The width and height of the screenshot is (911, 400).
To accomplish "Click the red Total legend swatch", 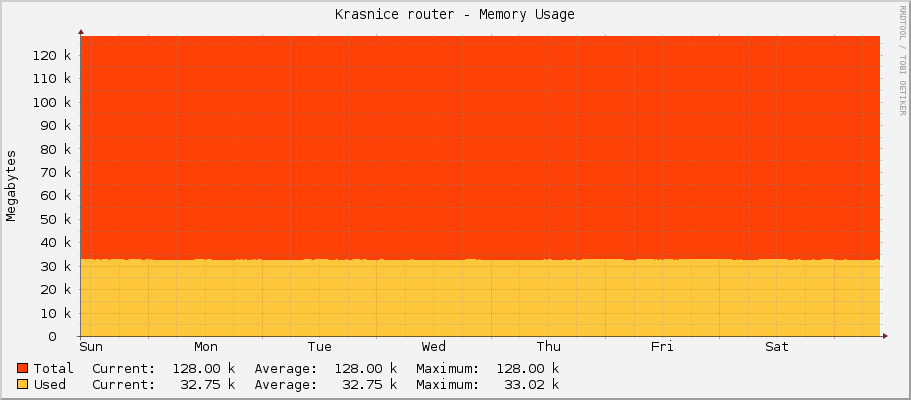I will tap(23, 368).
